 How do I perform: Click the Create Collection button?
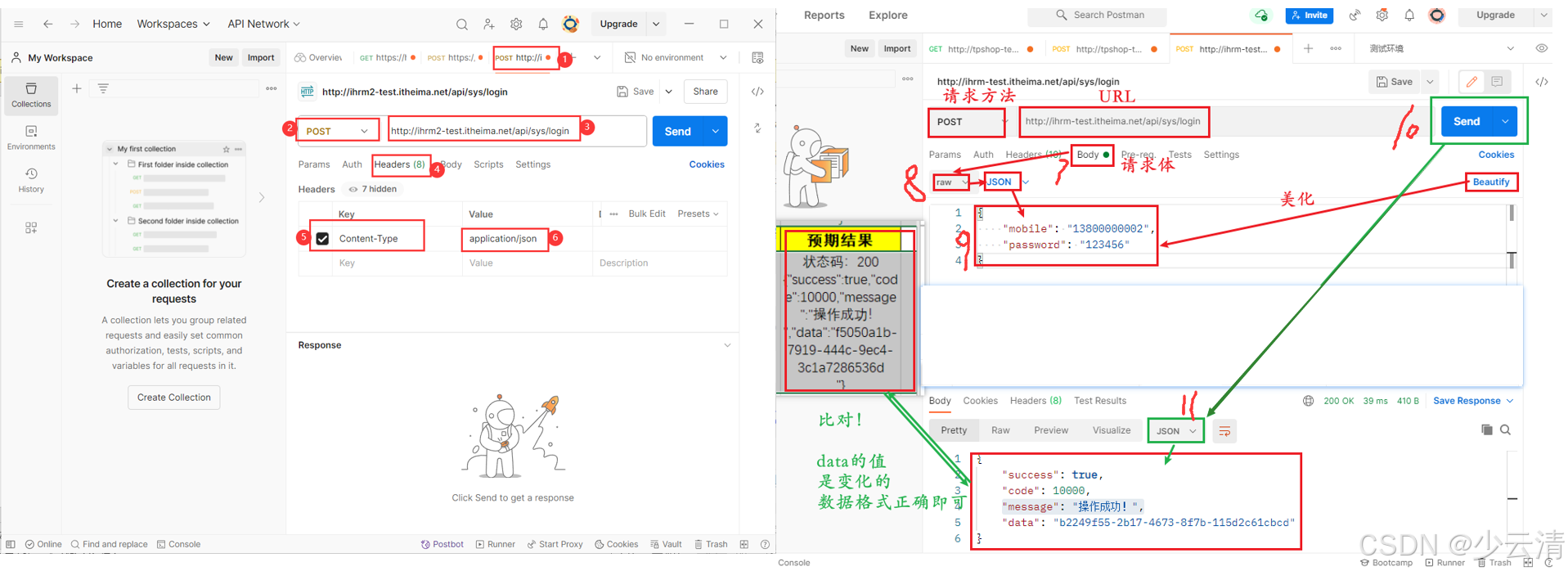173,398
